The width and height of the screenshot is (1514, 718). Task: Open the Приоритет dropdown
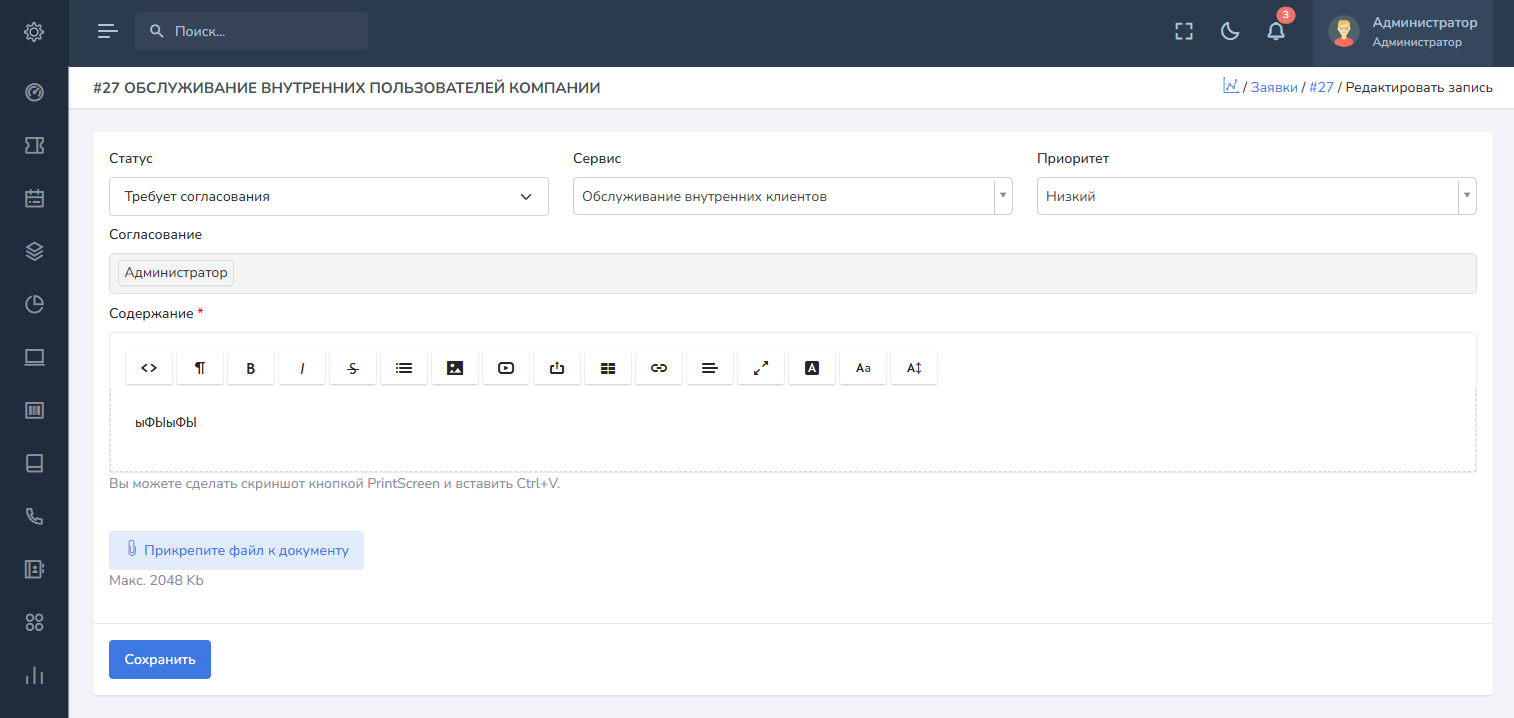point(1256,197)
